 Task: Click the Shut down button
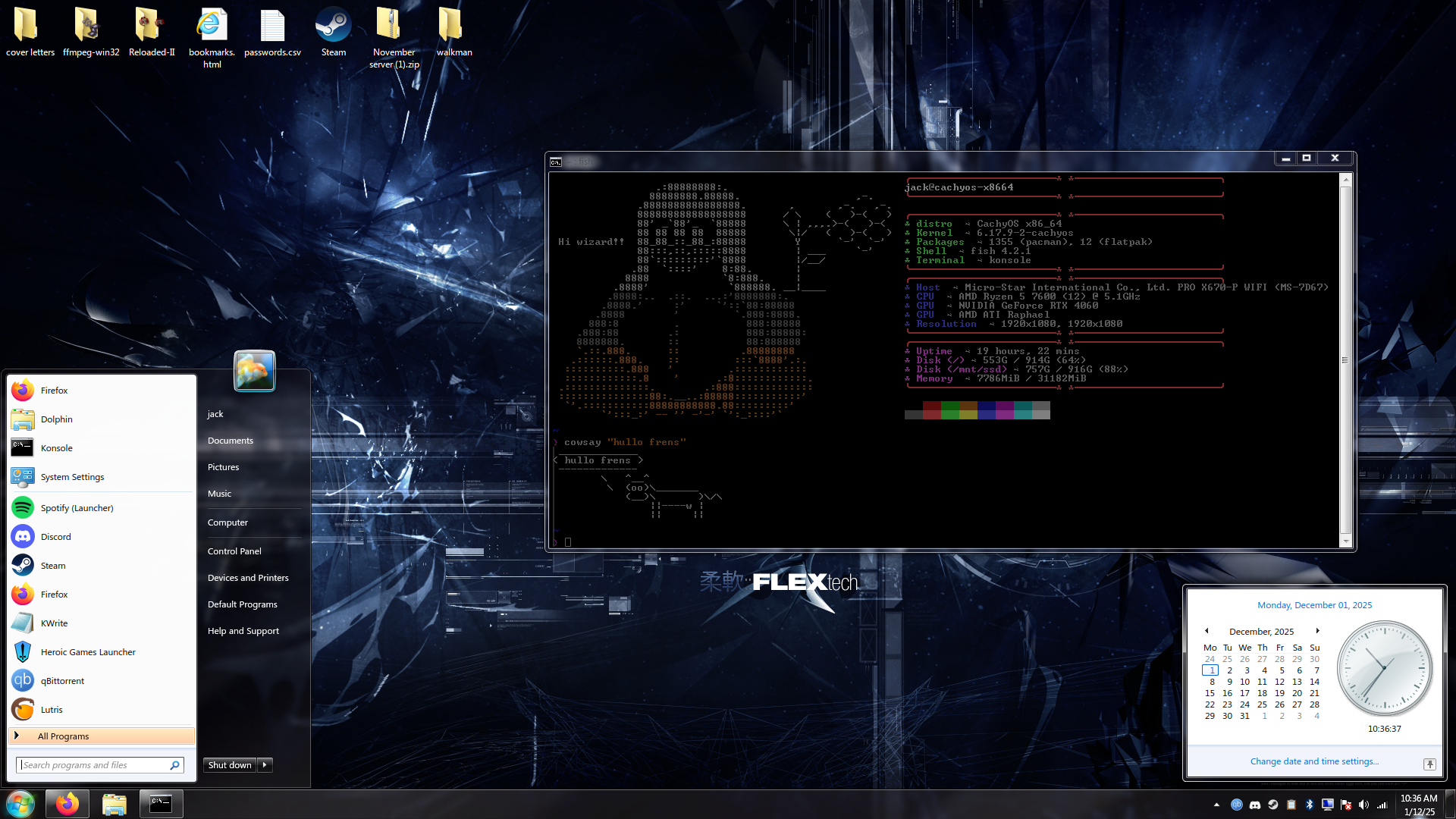pyautogui.click(x=230, y=764)
